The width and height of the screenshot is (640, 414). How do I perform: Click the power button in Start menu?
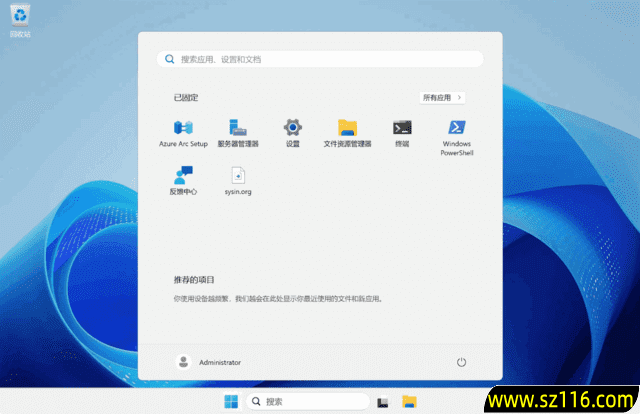click(461, 362)
